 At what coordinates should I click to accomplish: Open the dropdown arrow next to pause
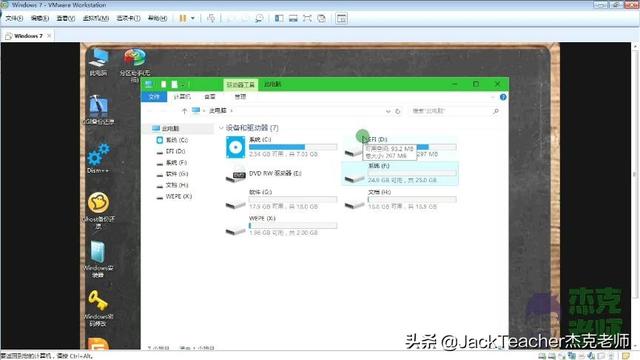(x=193, y=18)
